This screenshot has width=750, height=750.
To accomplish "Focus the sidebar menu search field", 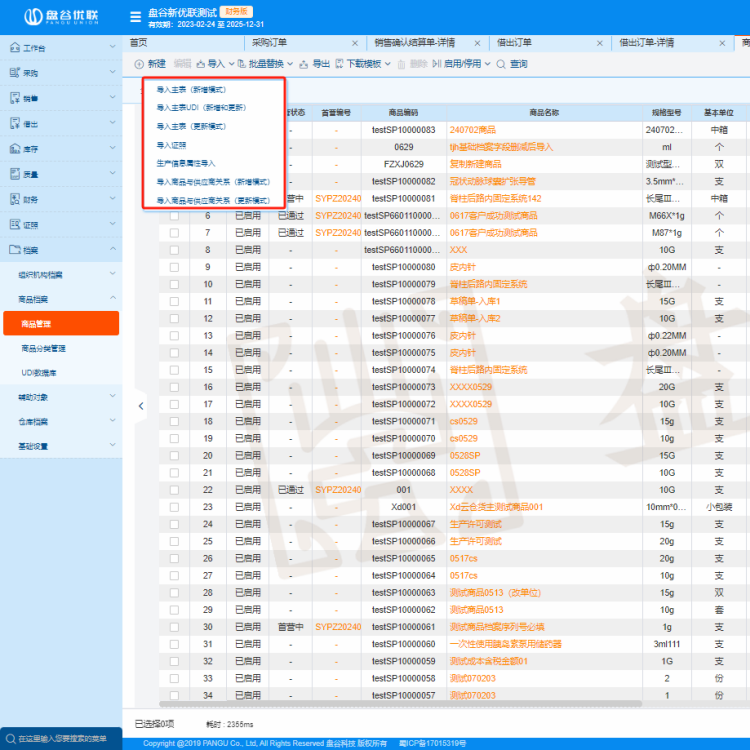I will click(61, 739).
